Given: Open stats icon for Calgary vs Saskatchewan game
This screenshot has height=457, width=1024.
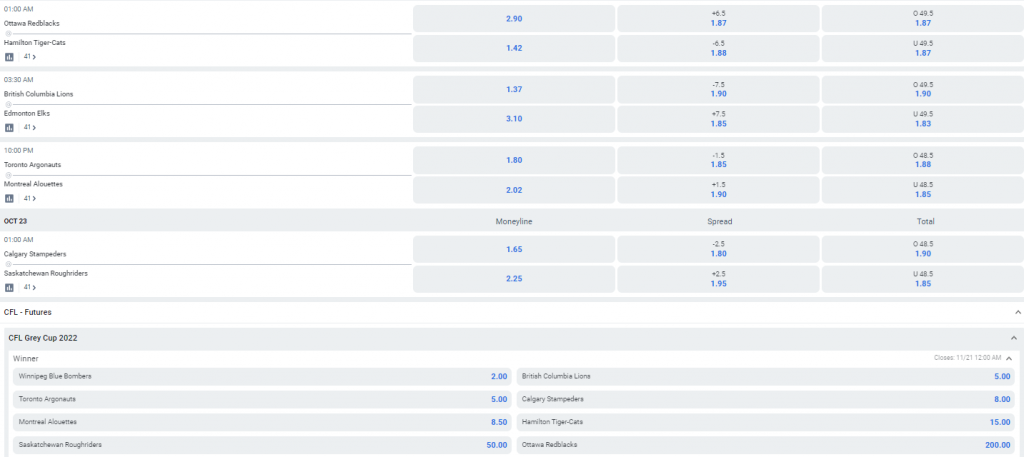Looking at the screenshot, I should [9, 287].
